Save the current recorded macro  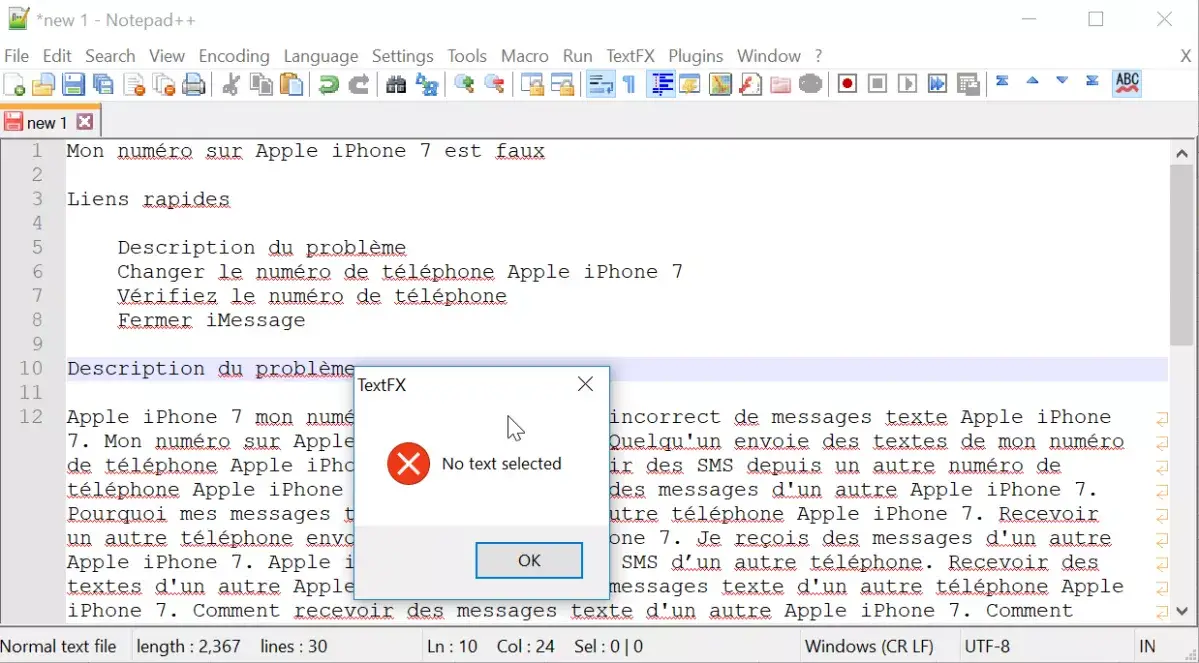coord(968,84)
